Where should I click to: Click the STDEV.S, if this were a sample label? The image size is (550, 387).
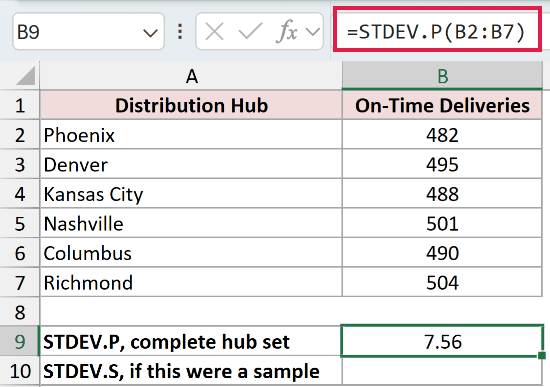191,371
